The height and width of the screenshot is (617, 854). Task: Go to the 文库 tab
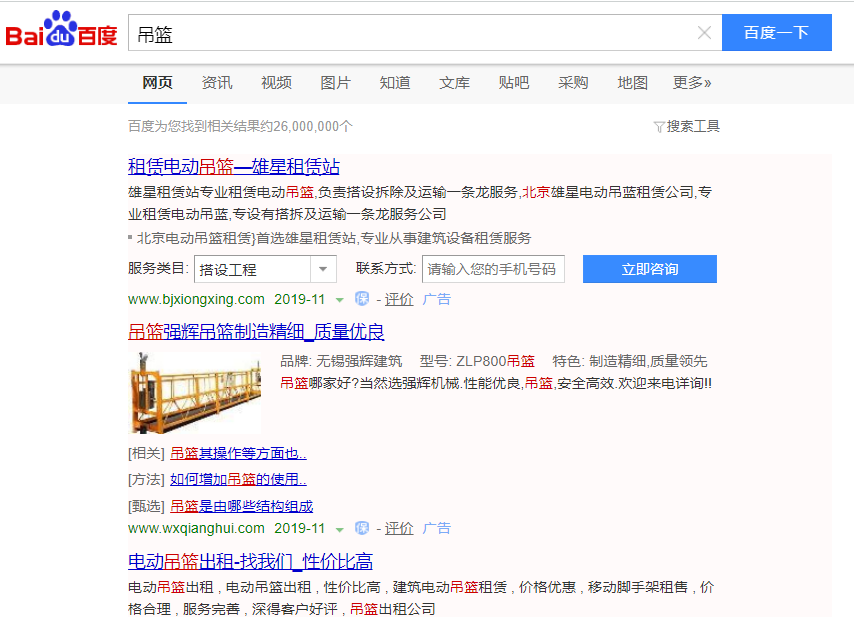pos(454,83)
